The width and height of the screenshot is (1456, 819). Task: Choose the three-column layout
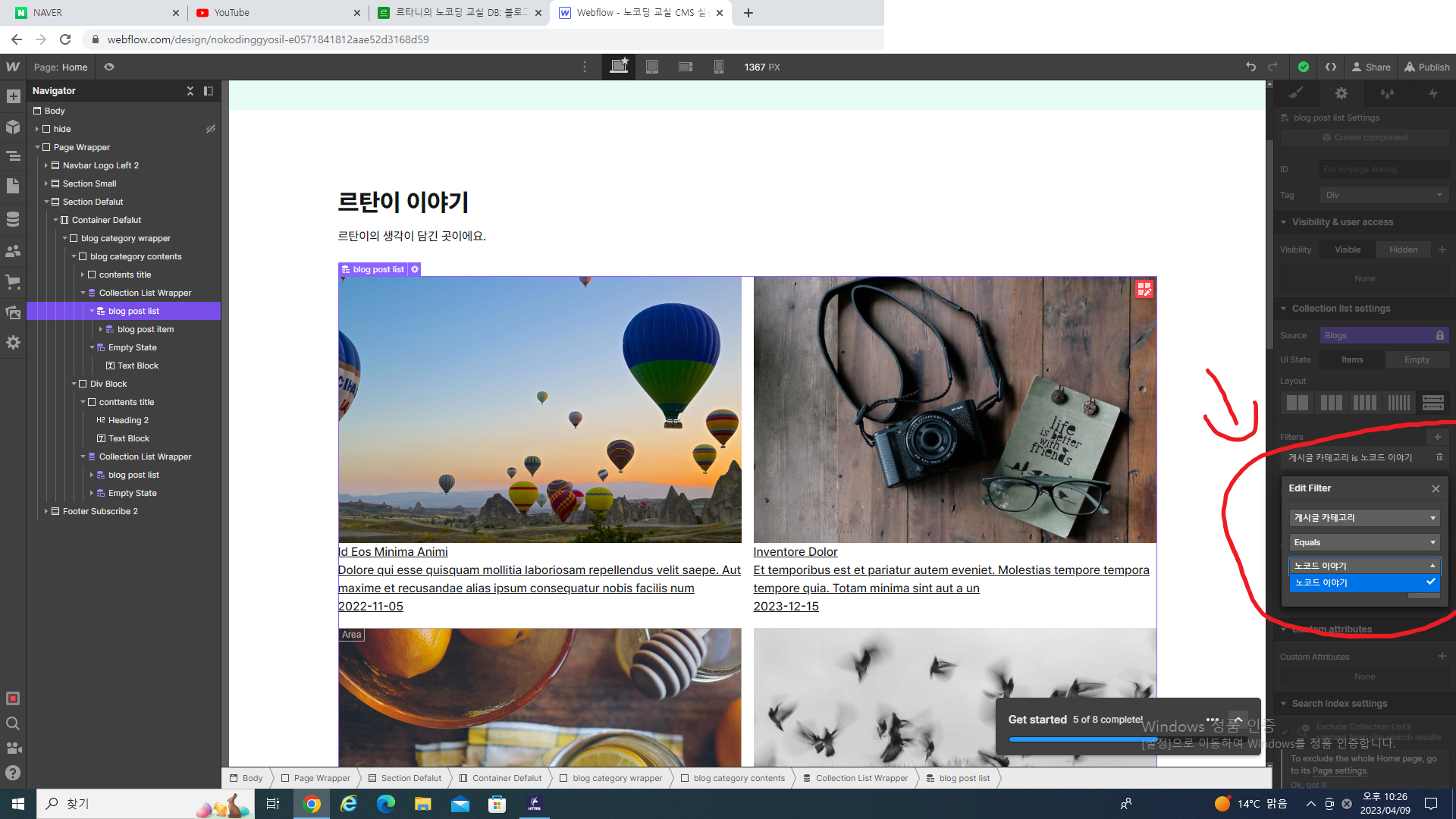pyautogui.click(x=1331, y=403)
